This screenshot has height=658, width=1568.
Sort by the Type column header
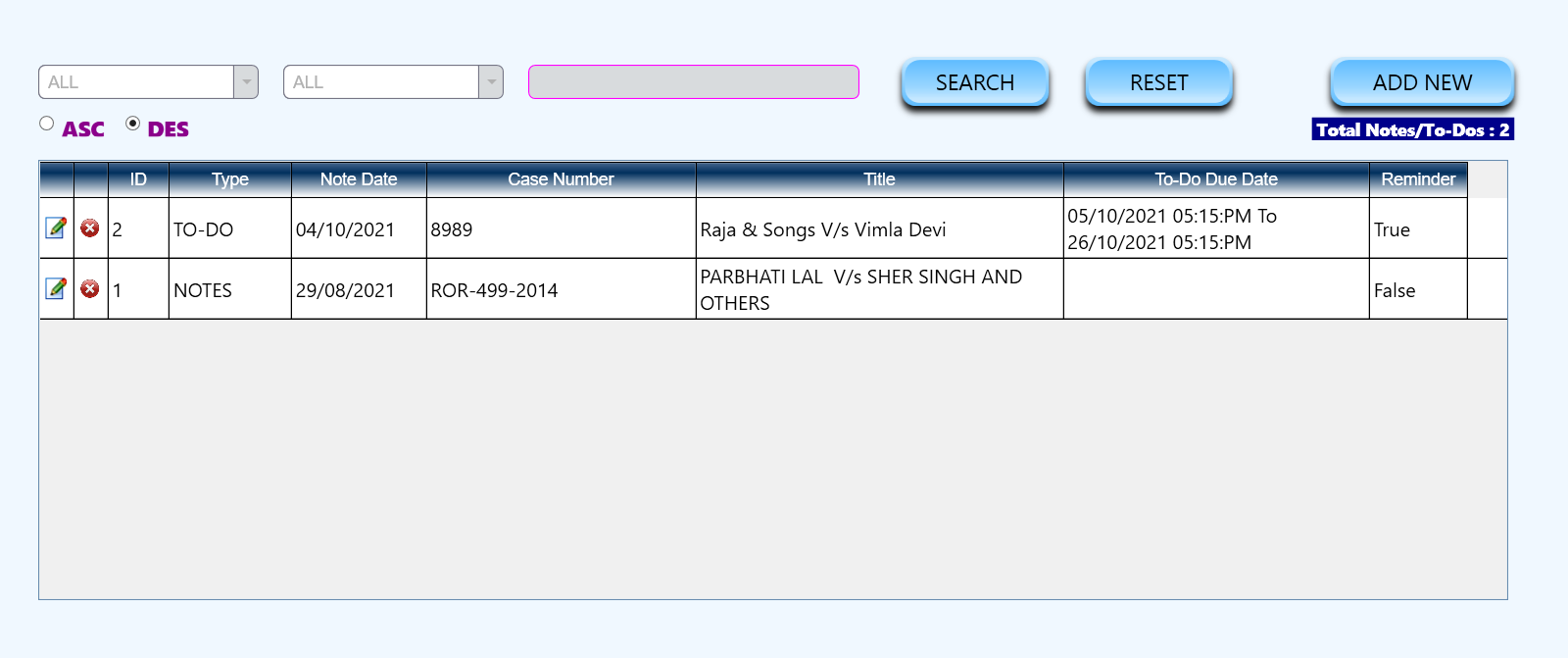pyautogui.click(x=230, y=179)
